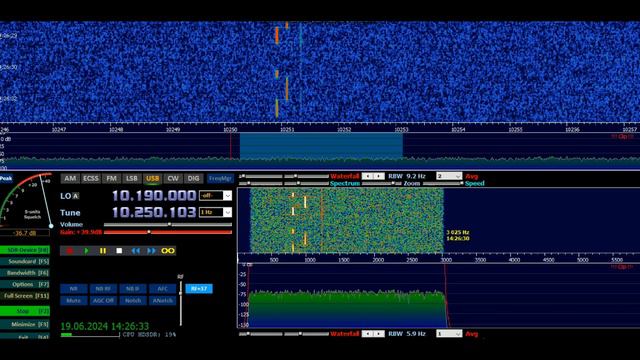
Task: Click the RF+17 attenuation button
Action: (x=199, y=289)
